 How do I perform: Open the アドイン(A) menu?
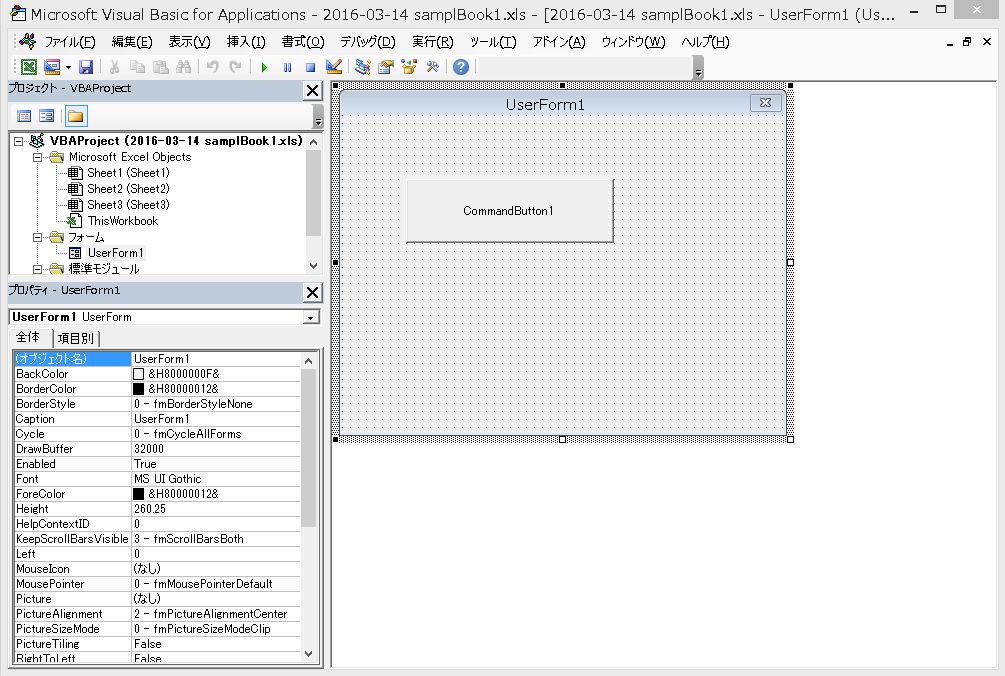pyautogui.click(x=558, y=42)
